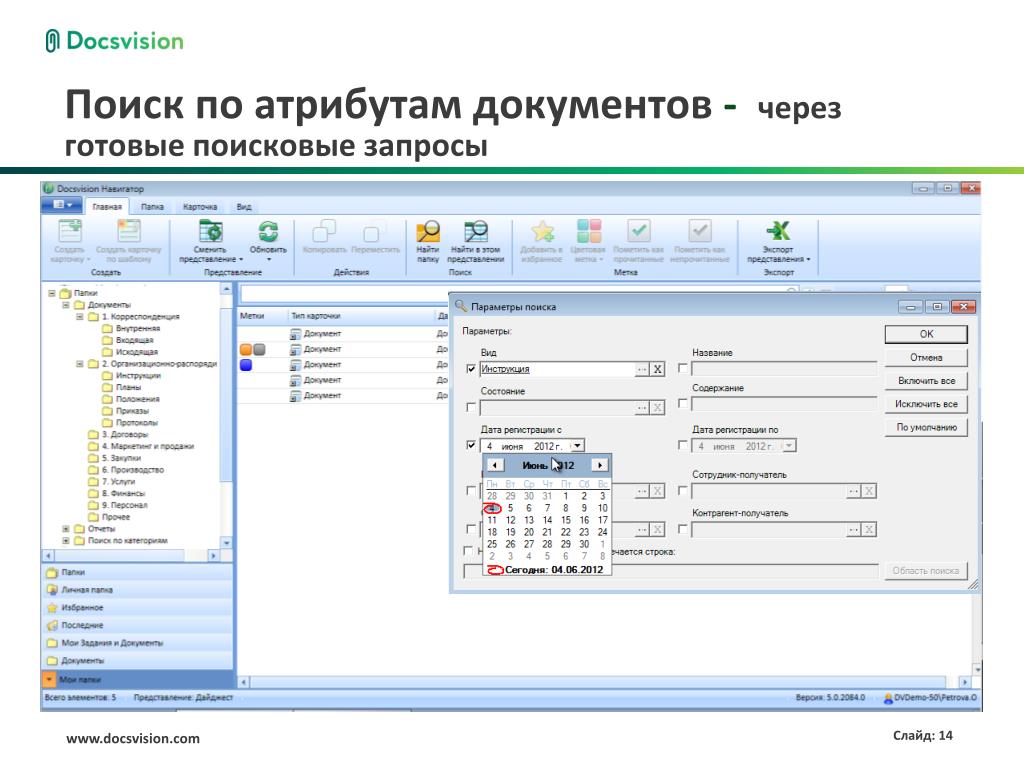The height and width of the screenshot is (768, 1024).
Task: Collapse the Документы tree node
Action: (x=65, y=305)
